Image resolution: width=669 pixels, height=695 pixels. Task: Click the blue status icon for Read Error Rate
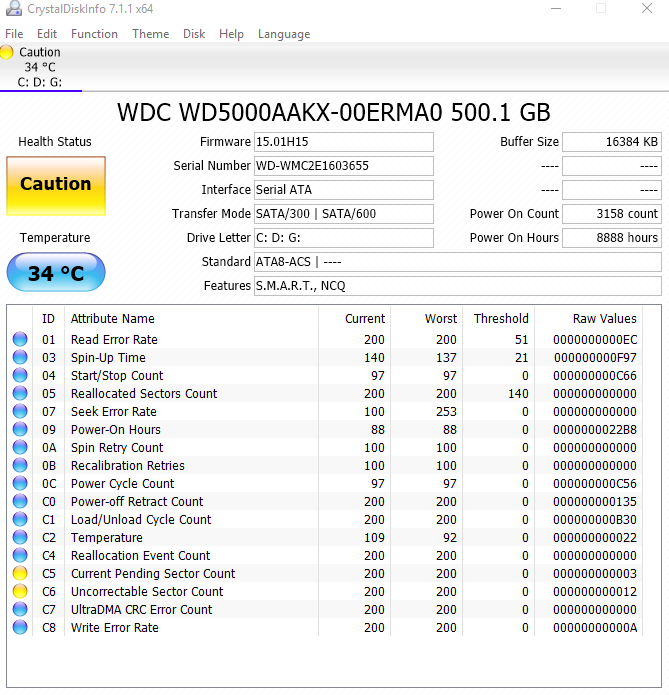pos(20,339)
